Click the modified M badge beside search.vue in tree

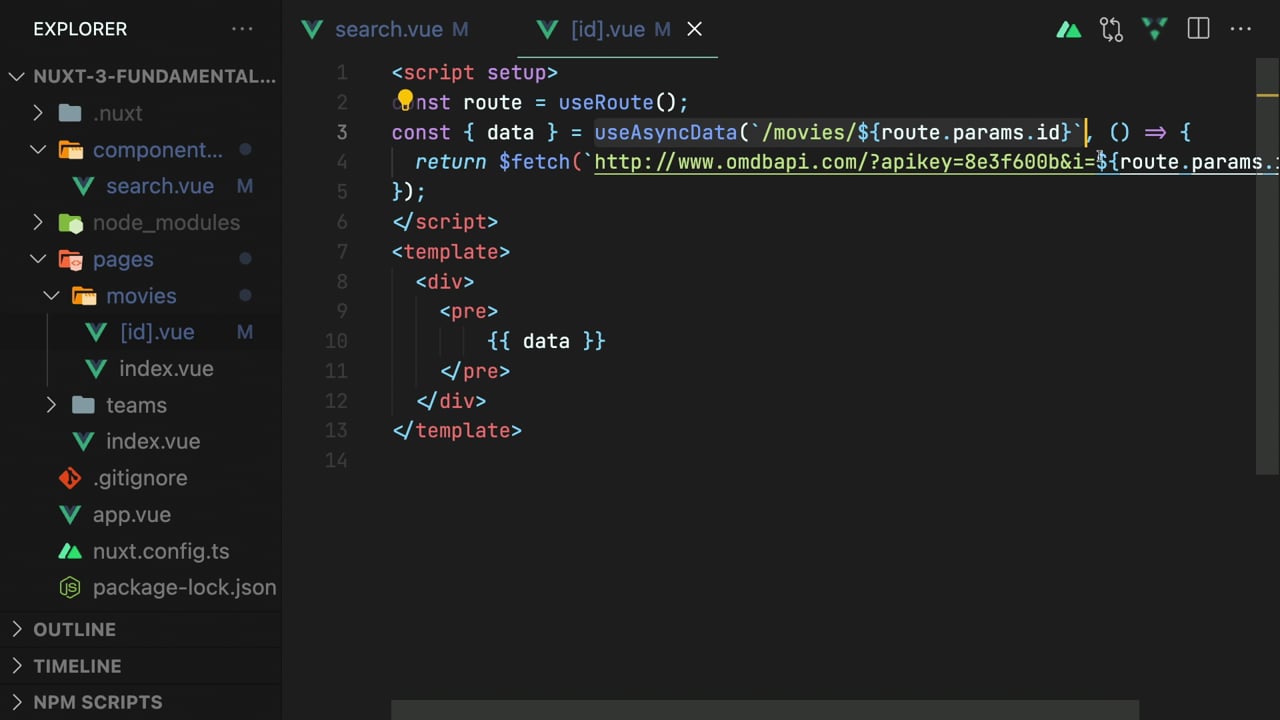pos(245,186)
